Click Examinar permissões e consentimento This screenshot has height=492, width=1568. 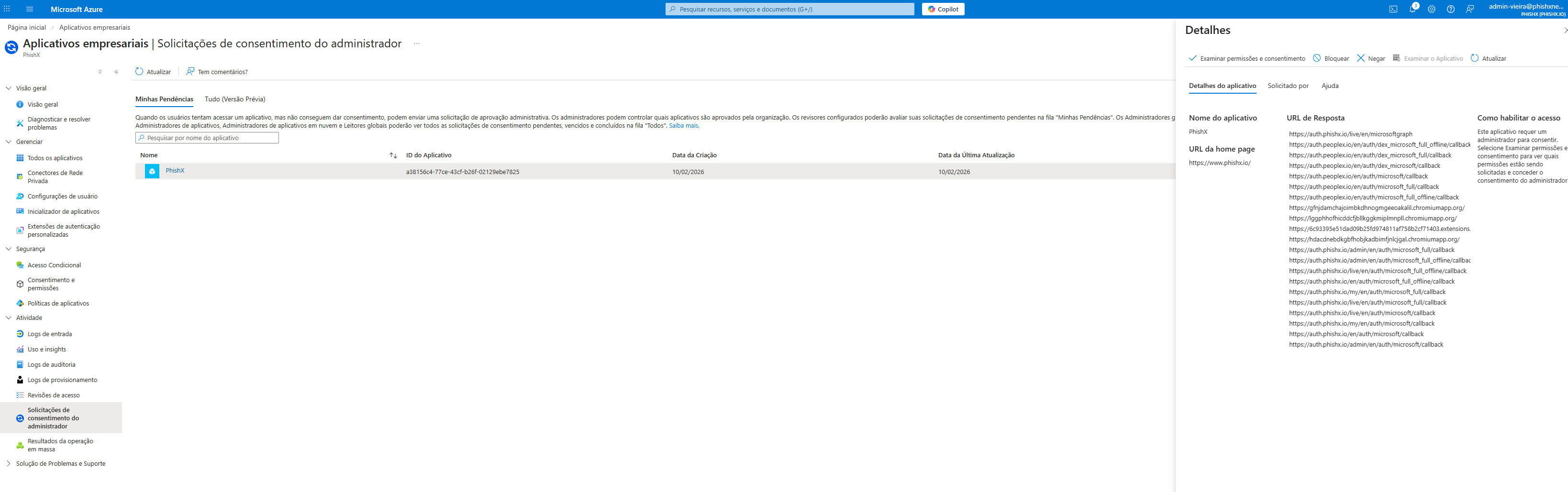coord(1247,58)
